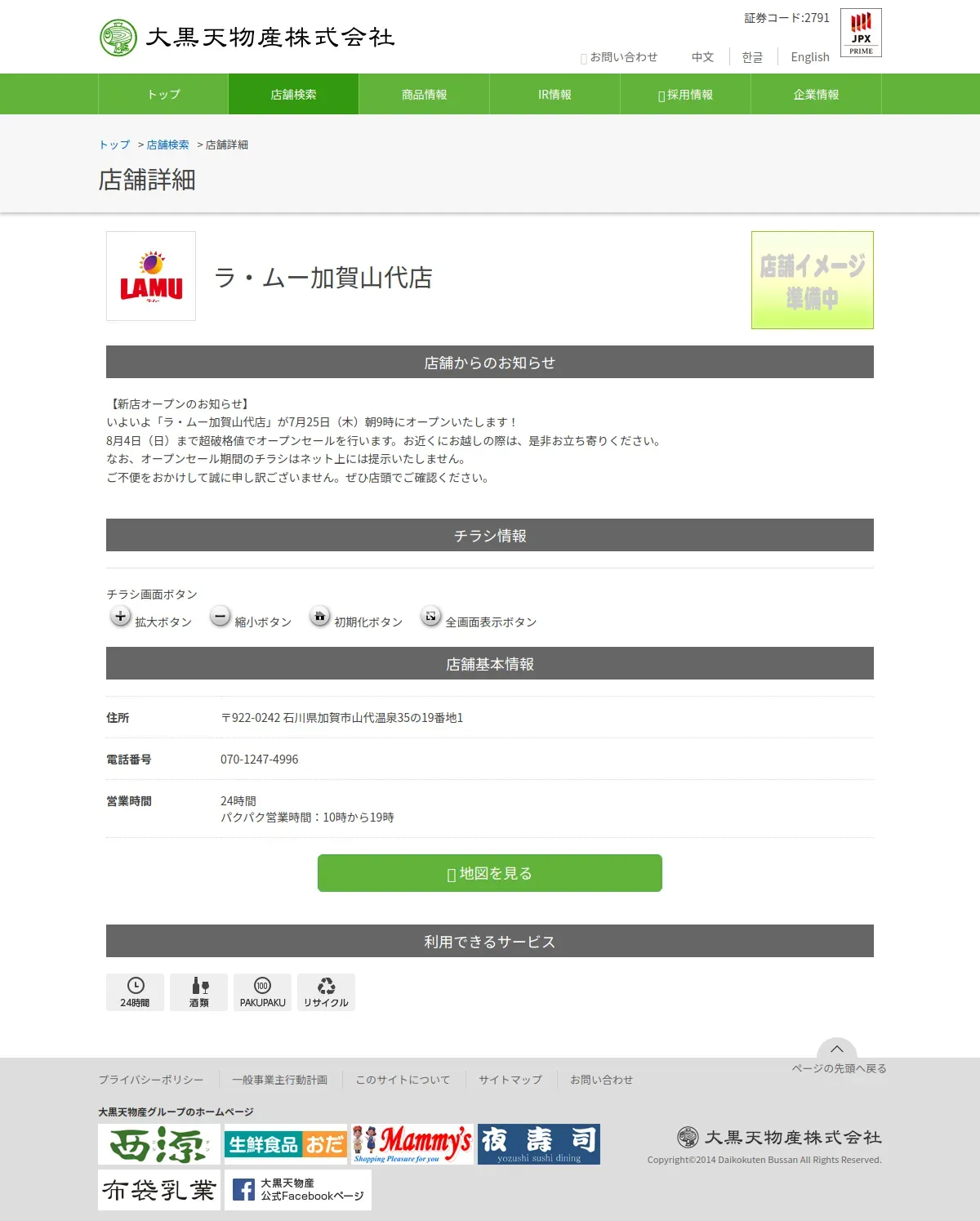
Task: Open the 西源 group banner
Action: [159, 1144]
